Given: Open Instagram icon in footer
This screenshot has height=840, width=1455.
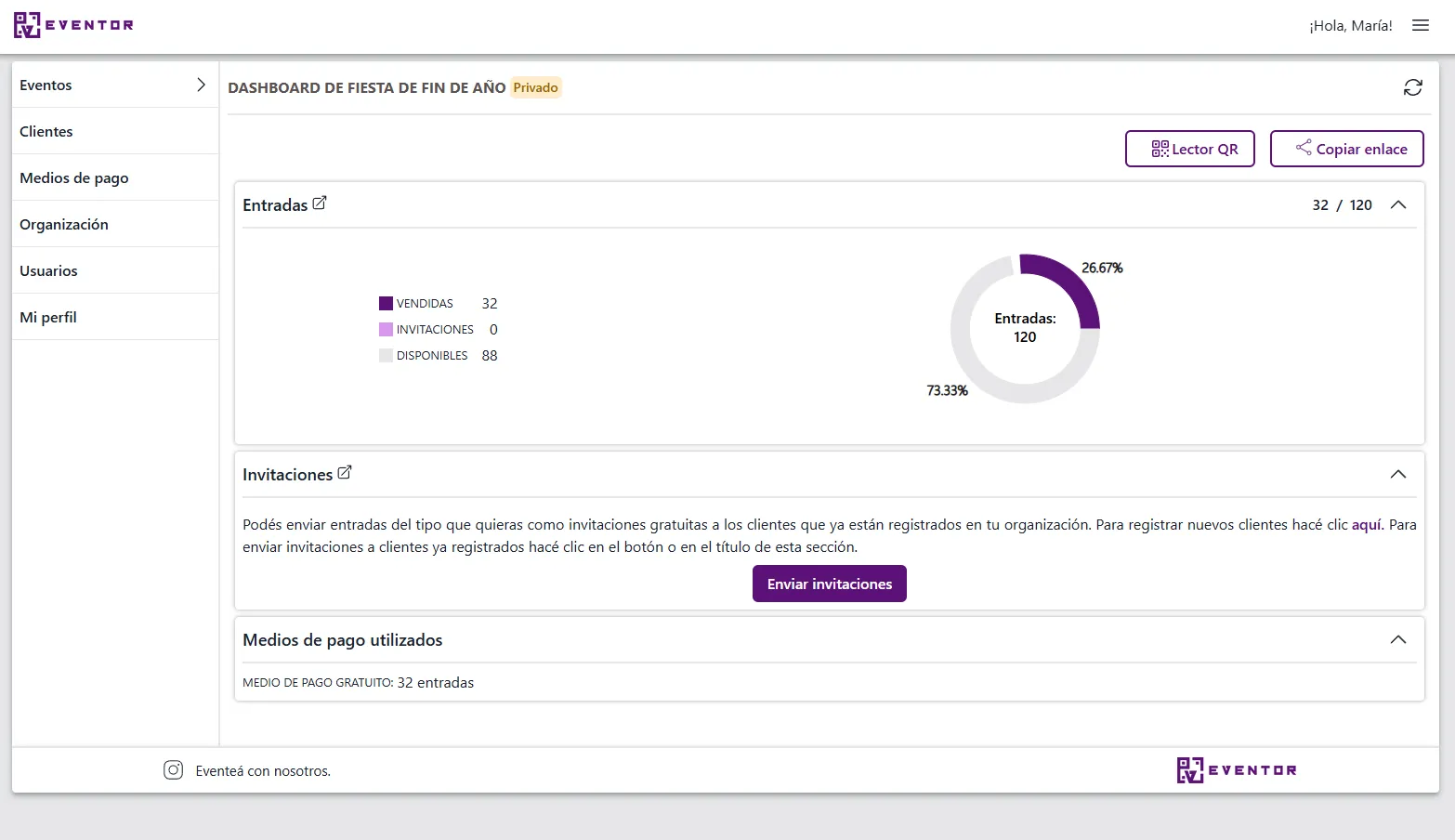Looking at the screenshot, I should [173, 770].
